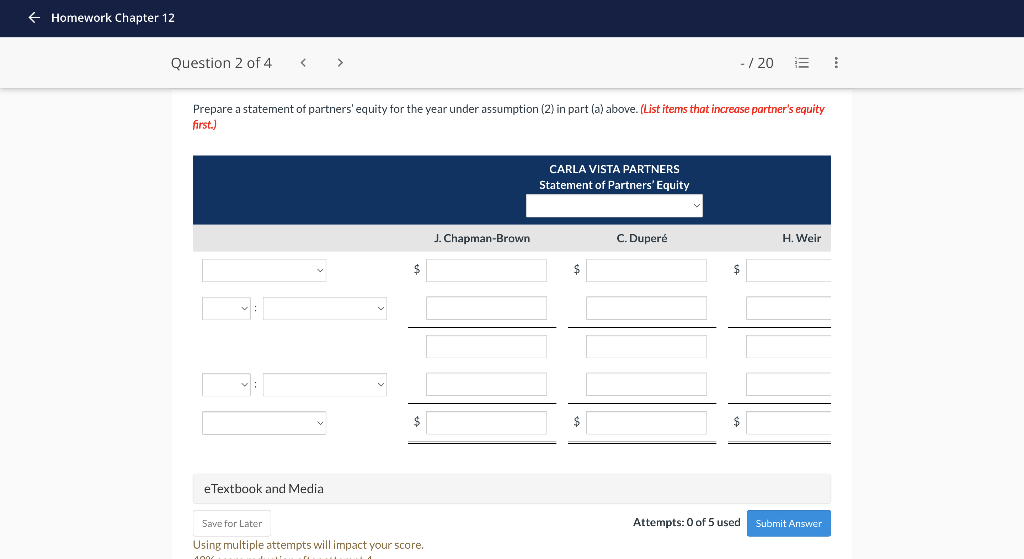
Task: Open the last row label dropdown
Action: tap(264, 423)
